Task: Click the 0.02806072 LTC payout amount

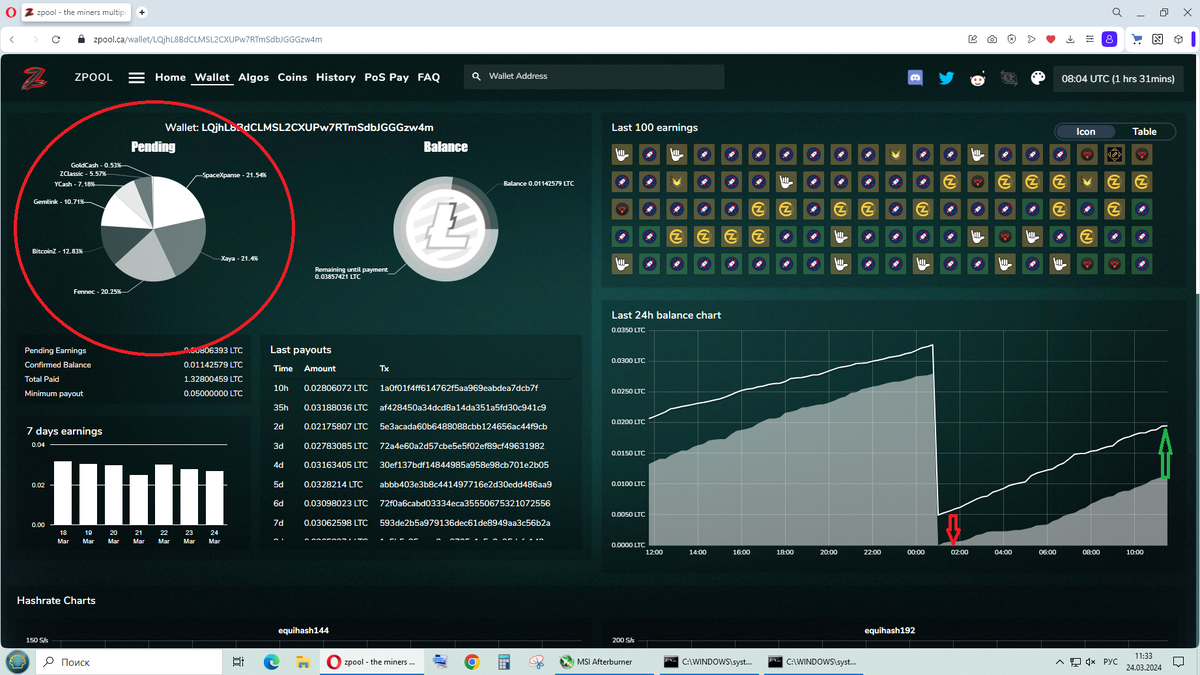Action: 336,388
